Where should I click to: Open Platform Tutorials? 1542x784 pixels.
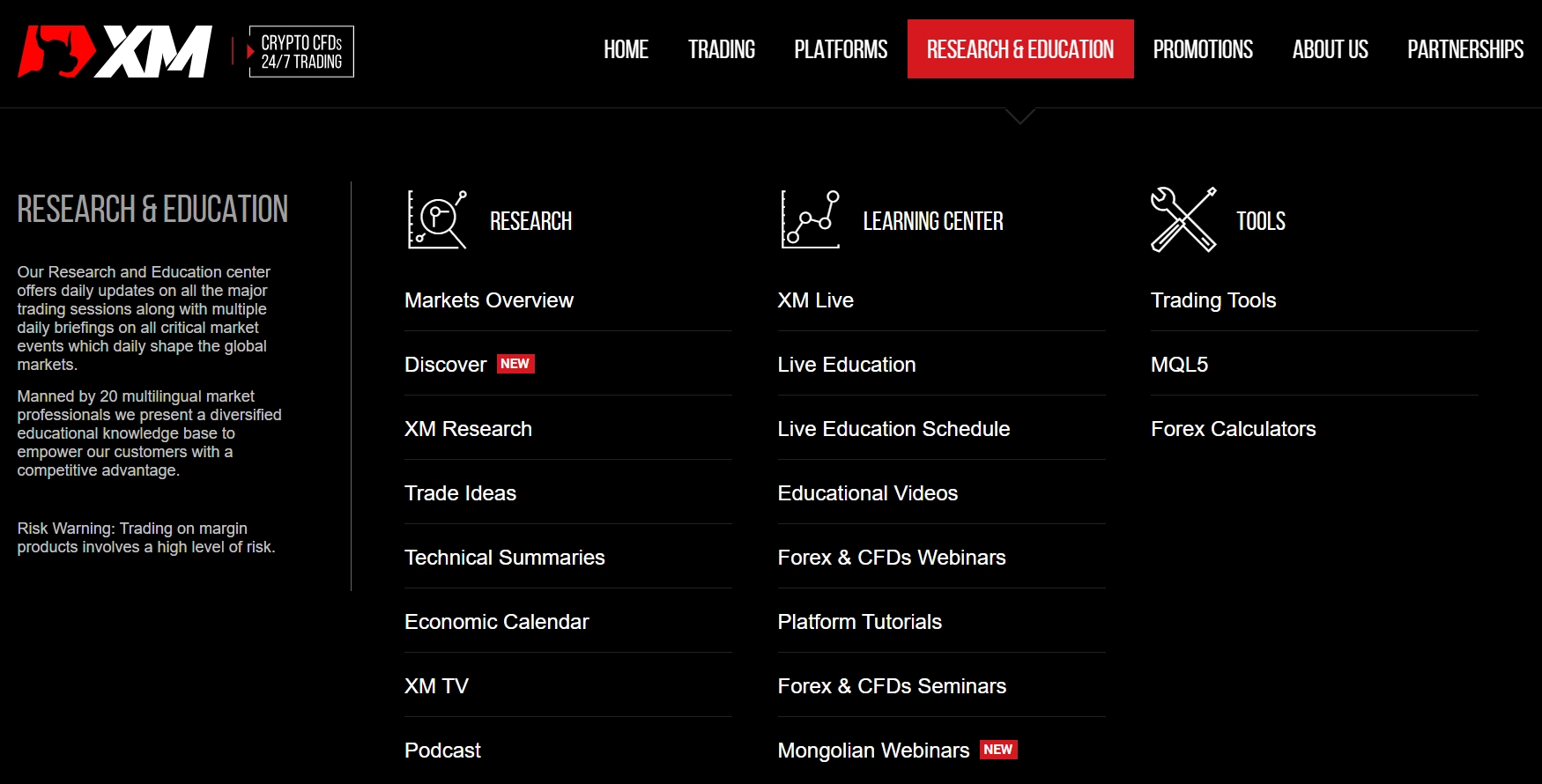click(860, 622)
